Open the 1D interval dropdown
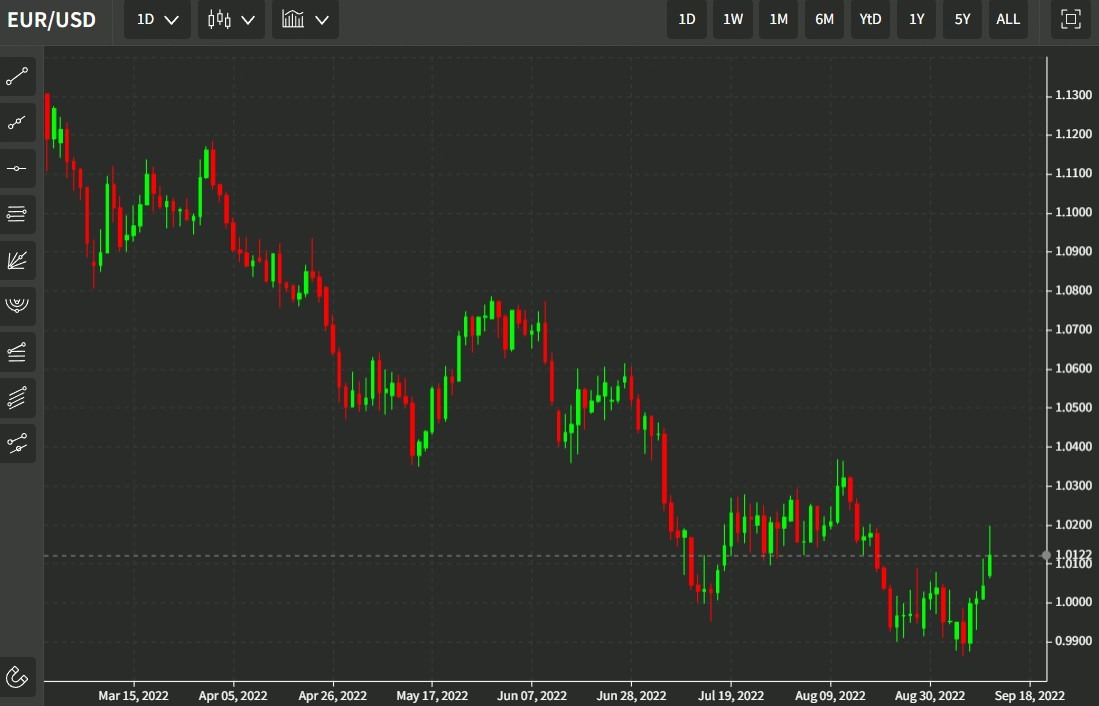Screen dimensions: 1099x706 coord(157,19)
